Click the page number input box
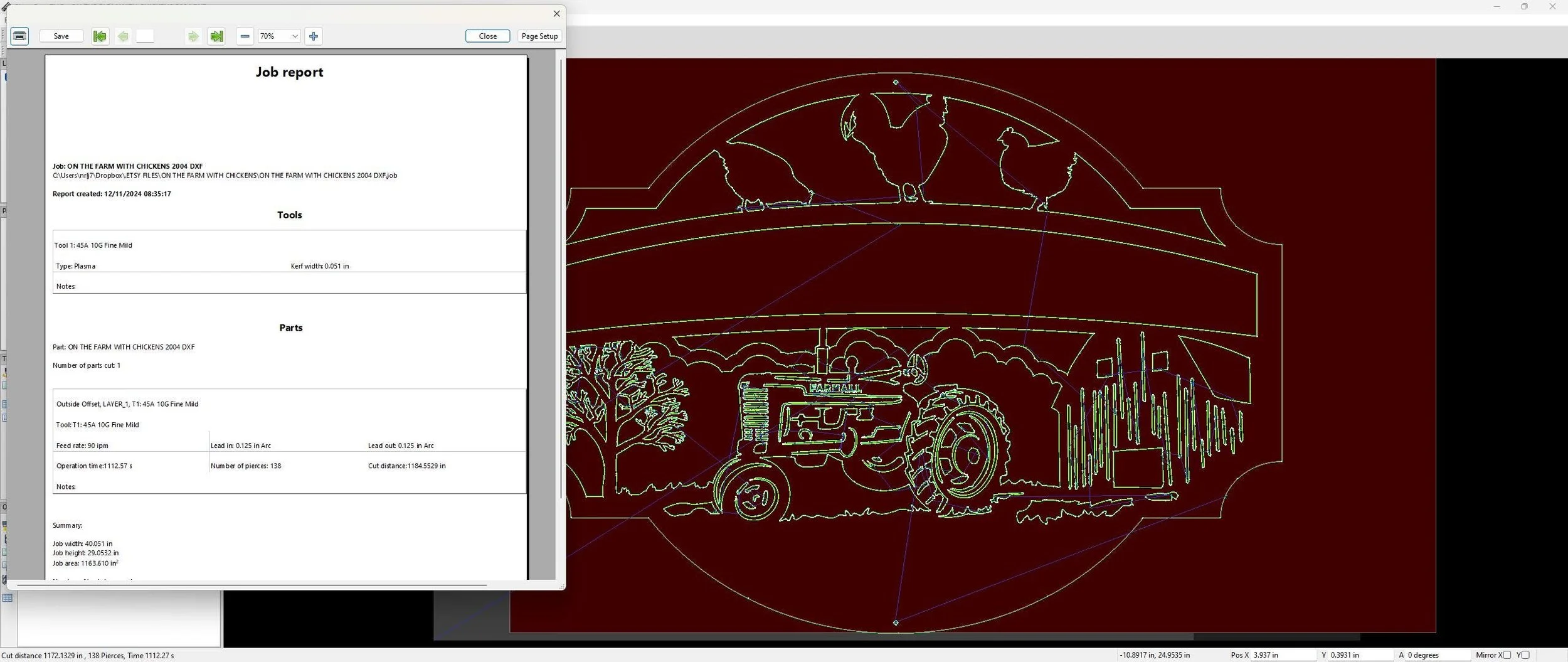The width and height of the screenshot is (1568, 662). (145, 36)
